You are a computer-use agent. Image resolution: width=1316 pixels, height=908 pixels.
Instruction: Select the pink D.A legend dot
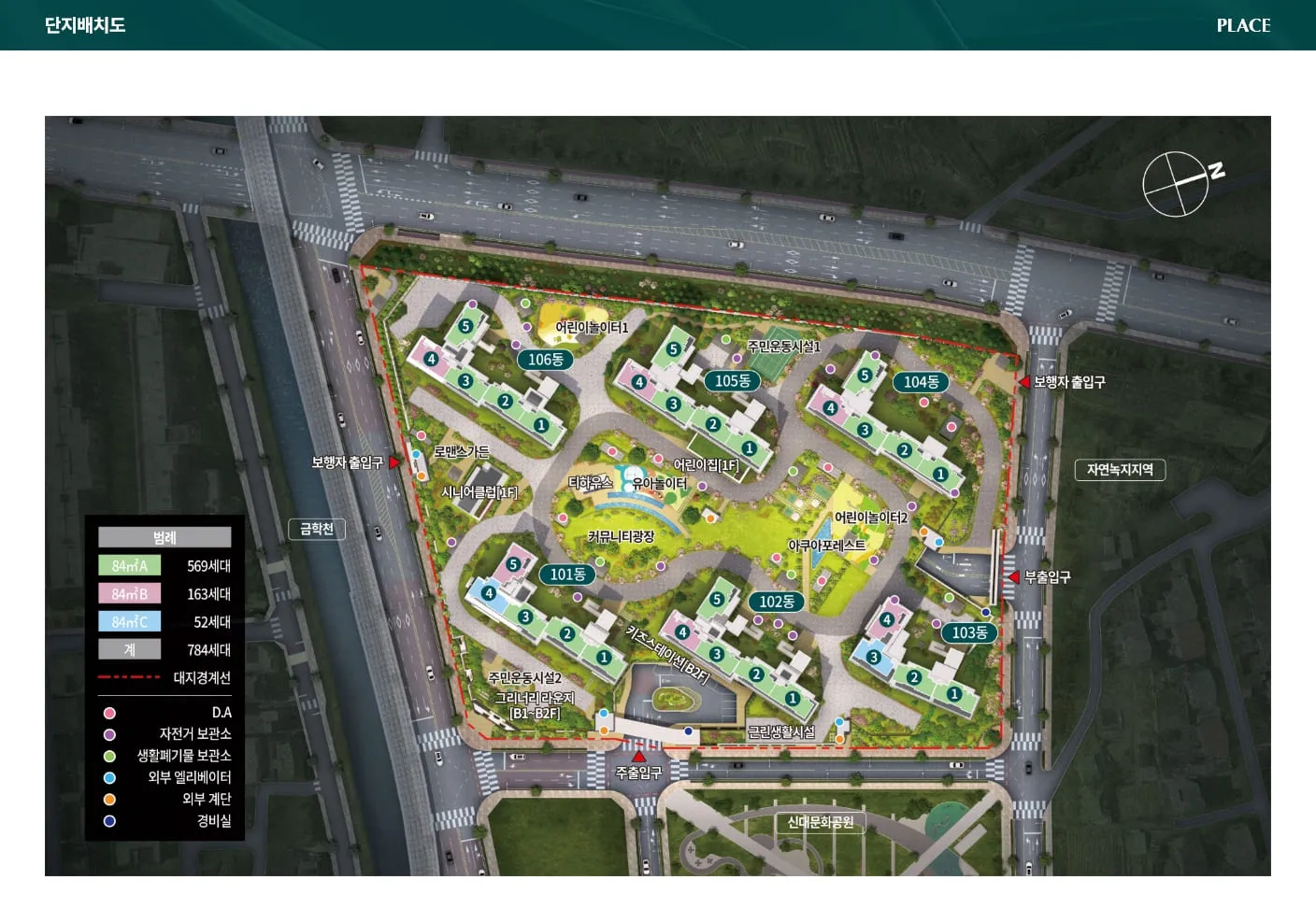pyautogui.click(x=109, y=713)
